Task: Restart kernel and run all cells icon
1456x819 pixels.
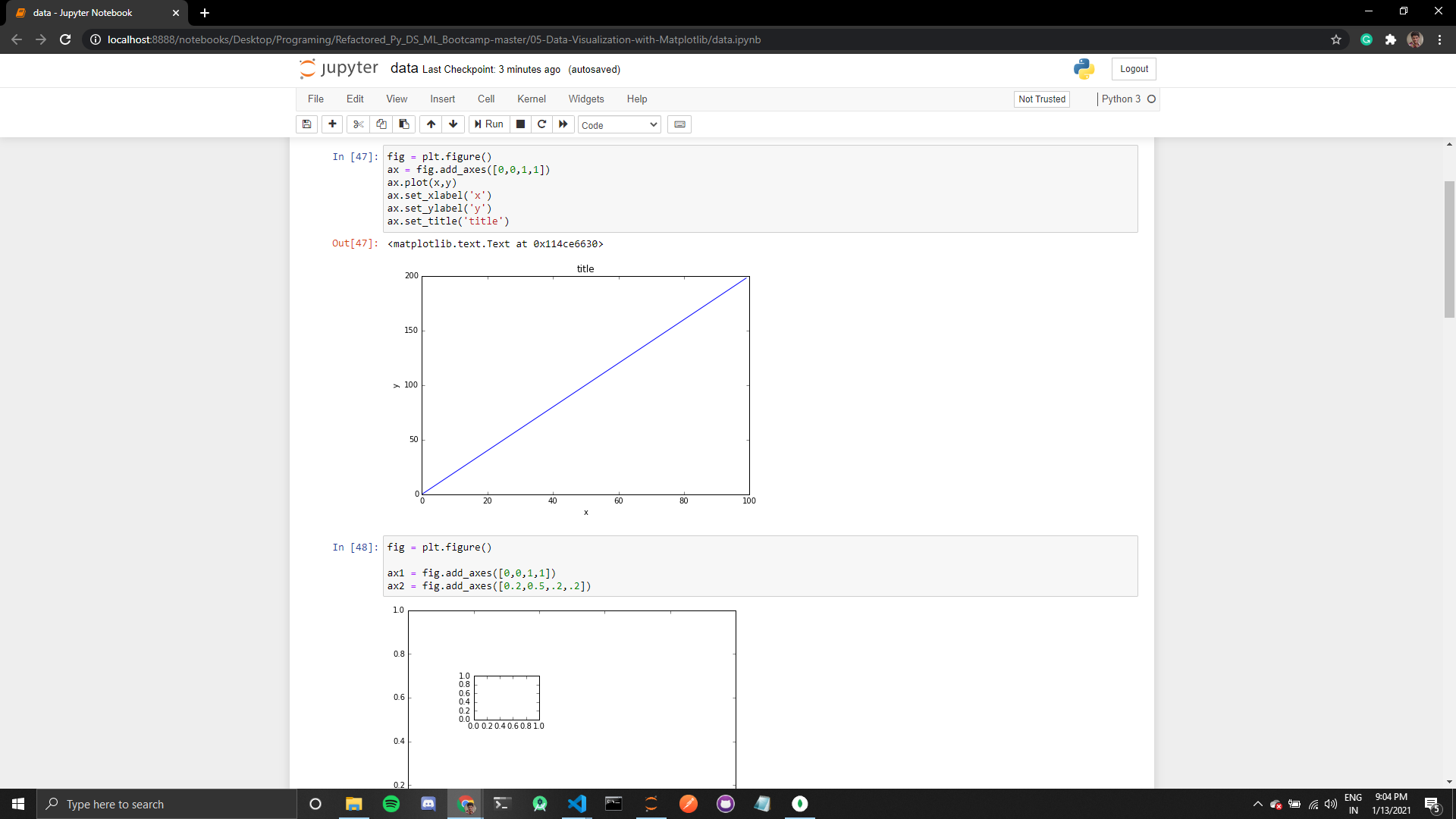Action: click(x=563, y=124)
